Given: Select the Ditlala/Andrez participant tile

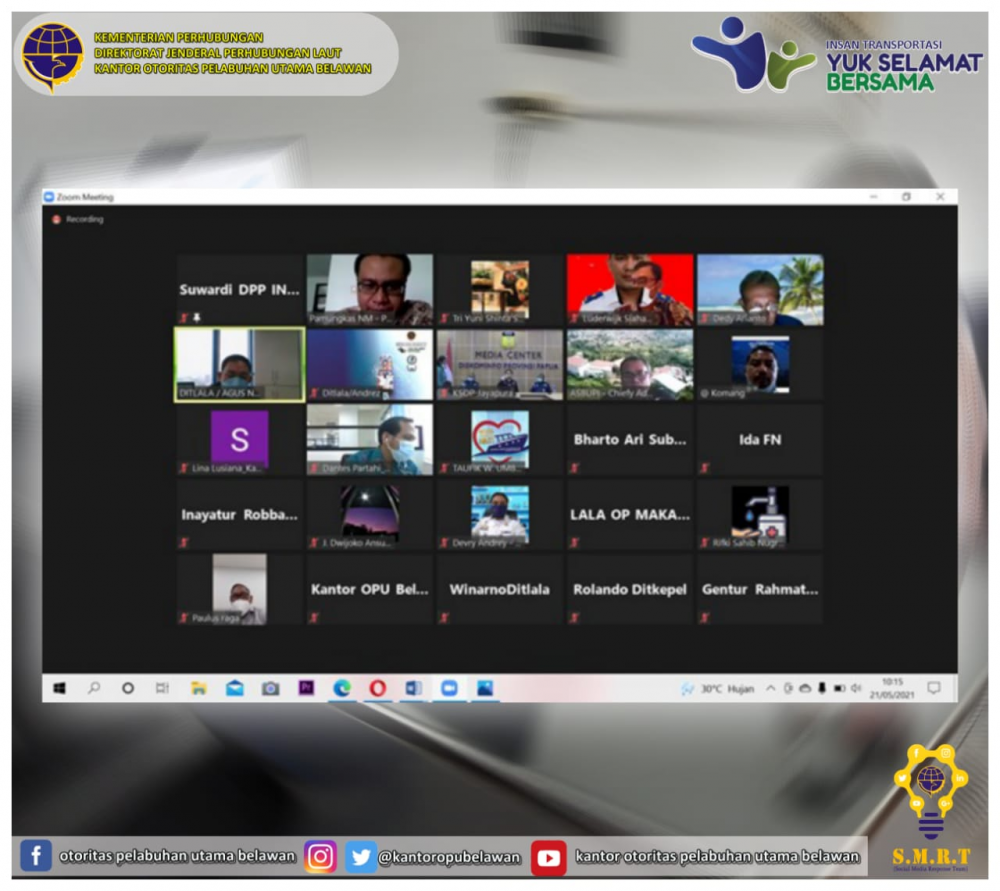Looking at the screenshot, I should pos(370,364).
